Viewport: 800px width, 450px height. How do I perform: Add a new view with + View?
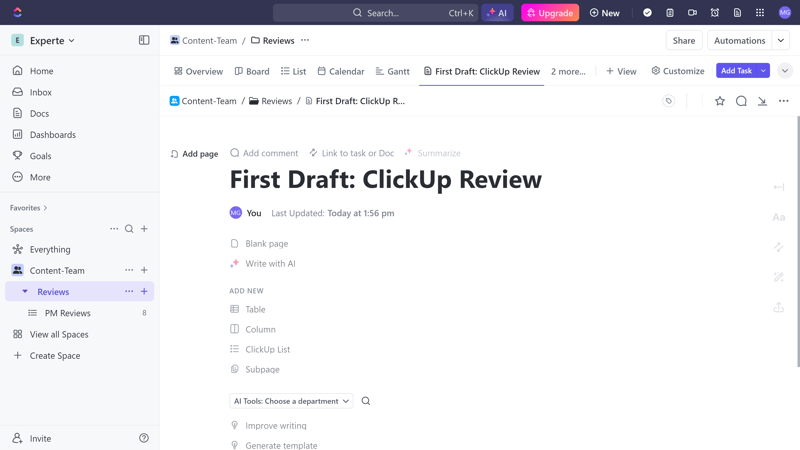[x=621, y=71]
